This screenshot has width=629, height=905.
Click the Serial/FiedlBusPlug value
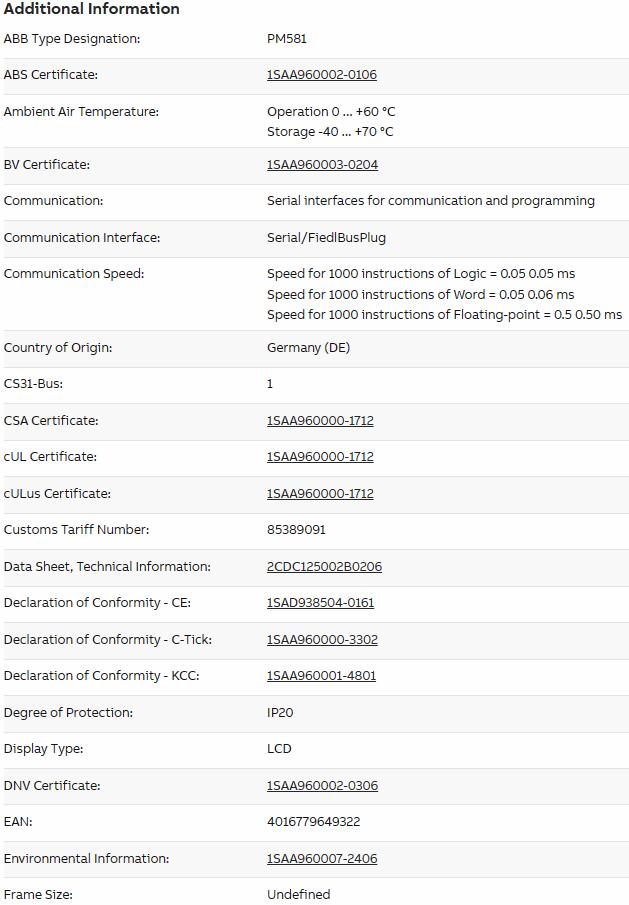pos(327,237)
